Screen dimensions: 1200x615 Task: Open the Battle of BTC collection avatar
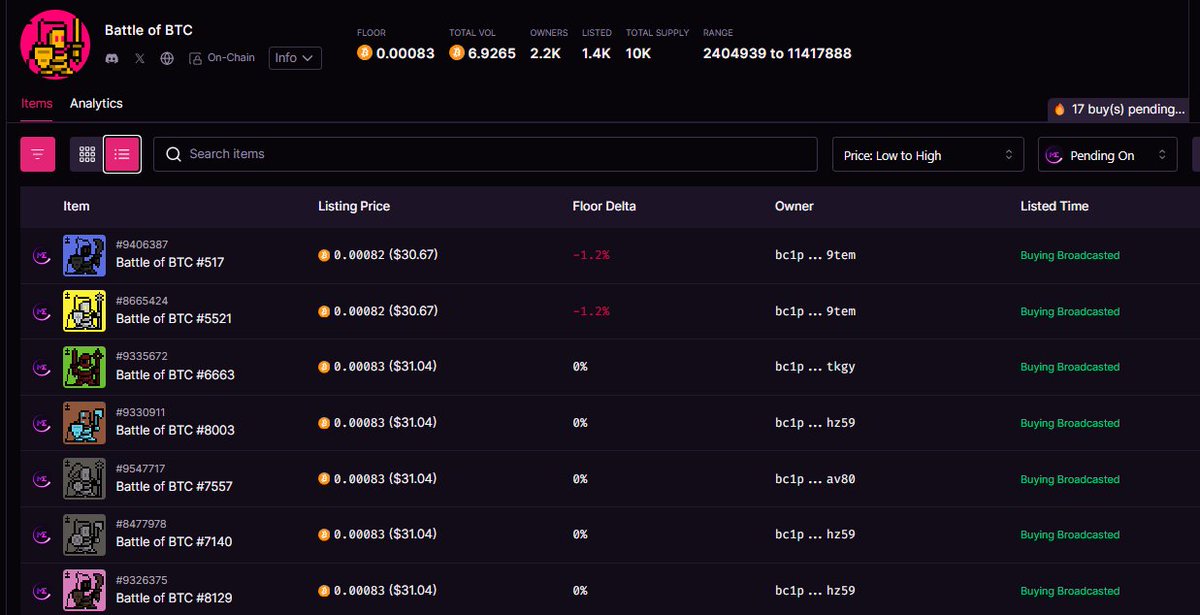tap(56, 45)
